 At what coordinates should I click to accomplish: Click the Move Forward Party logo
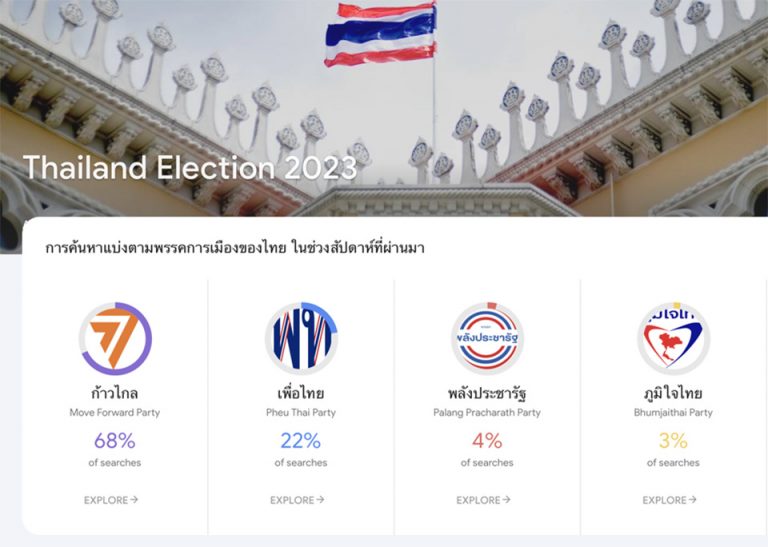click(115, 339)
